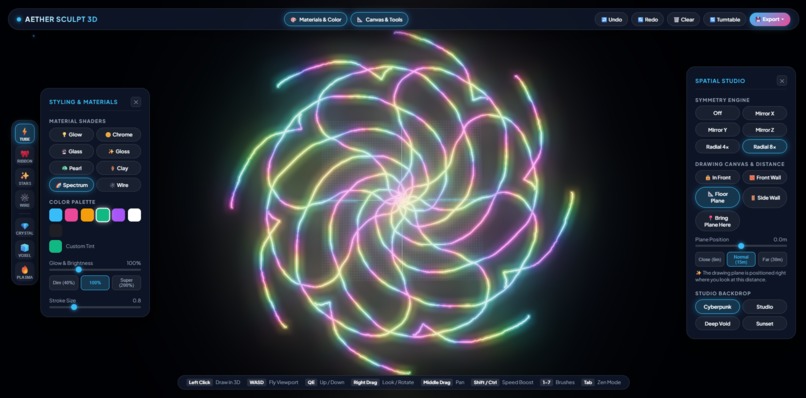Enable Mirror Y symmetry
Screen dimensions: 806x398
click(718, 130)
